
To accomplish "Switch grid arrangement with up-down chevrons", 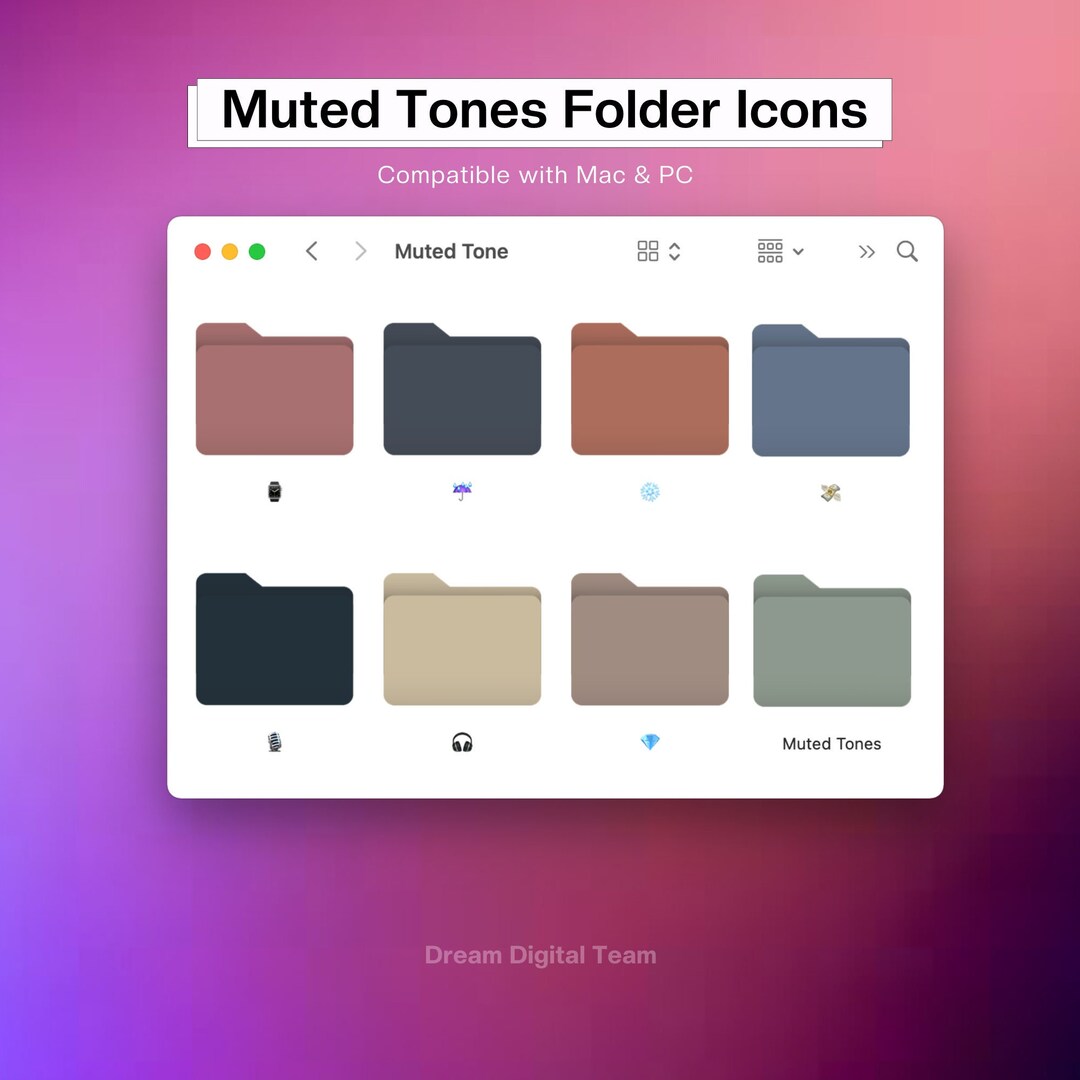I will coord(673,252).
